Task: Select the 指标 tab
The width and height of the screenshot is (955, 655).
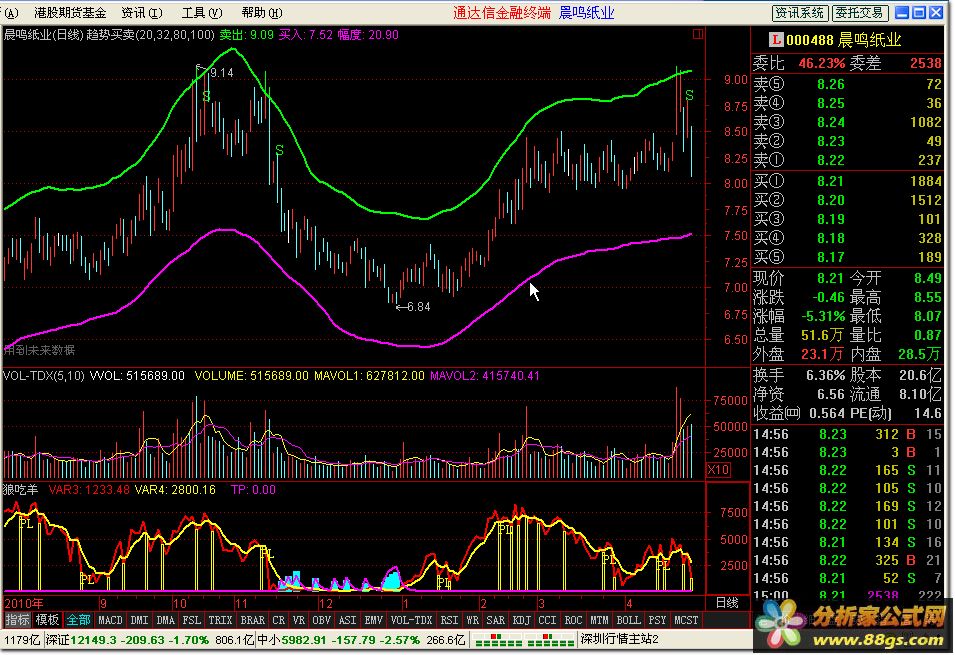Action: 17,620
